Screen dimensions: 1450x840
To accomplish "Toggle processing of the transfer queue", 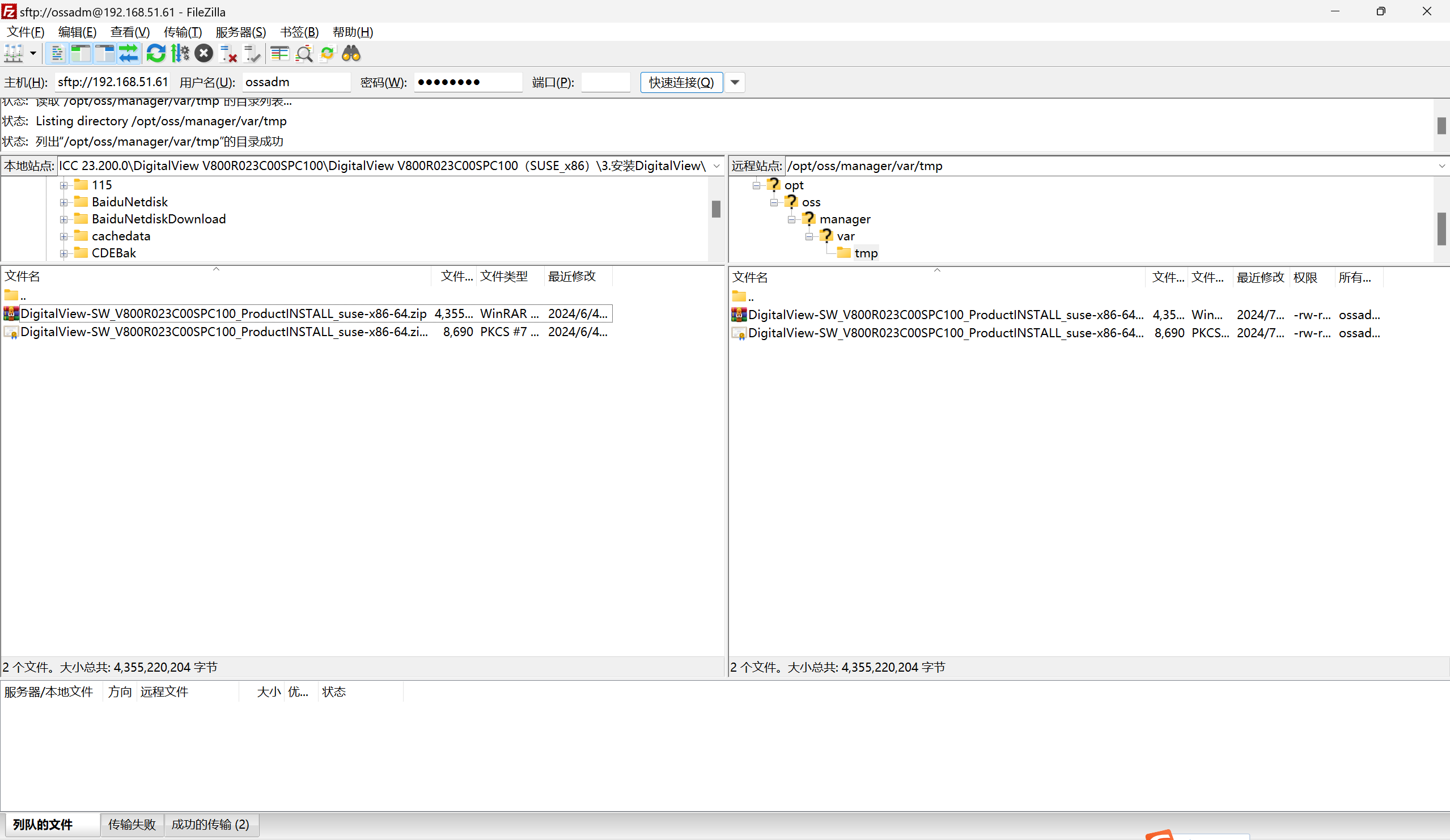I will (x=180, y=53).
